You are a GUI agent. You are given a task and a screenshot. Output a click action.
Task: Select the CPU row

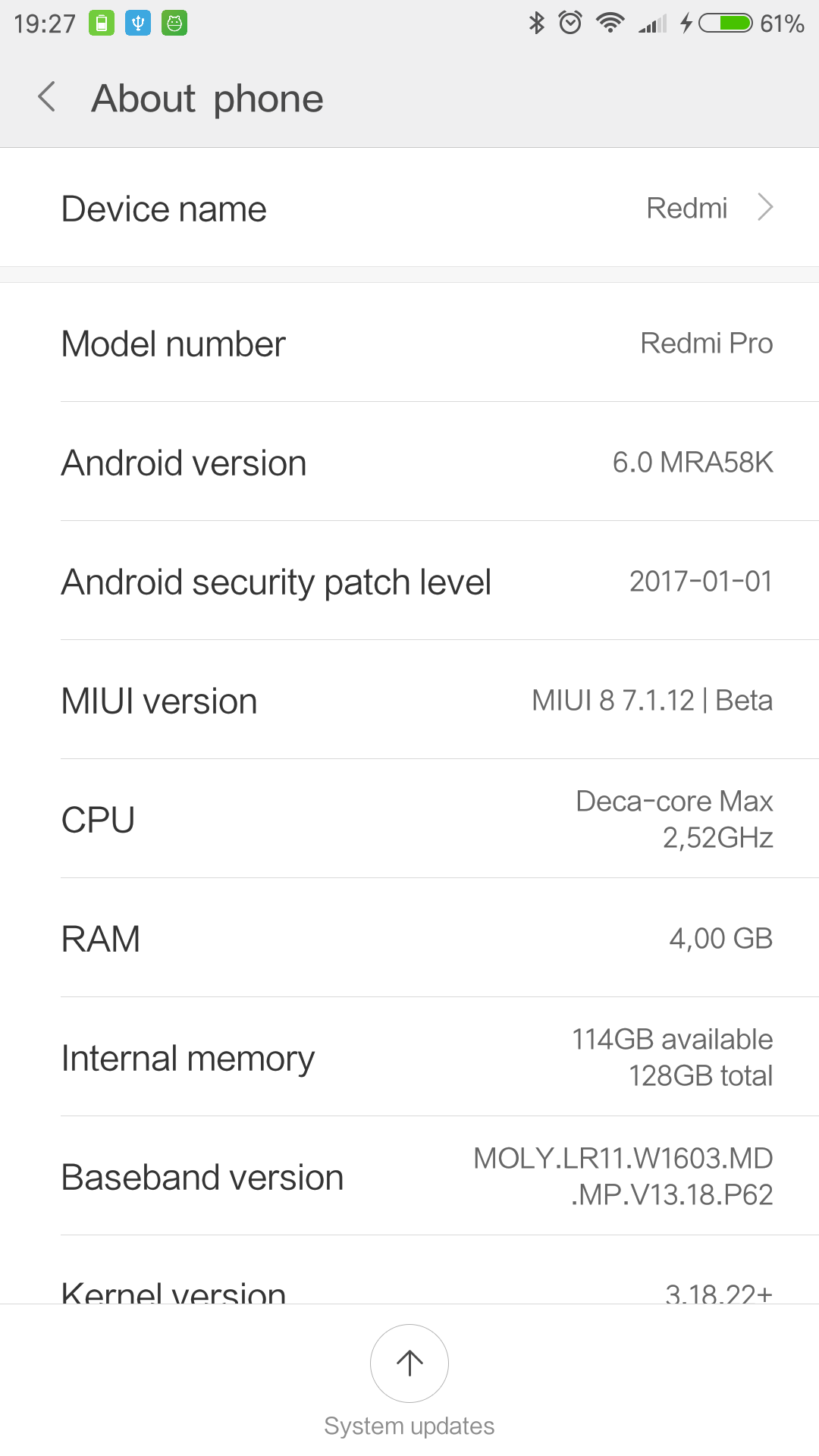409,819
